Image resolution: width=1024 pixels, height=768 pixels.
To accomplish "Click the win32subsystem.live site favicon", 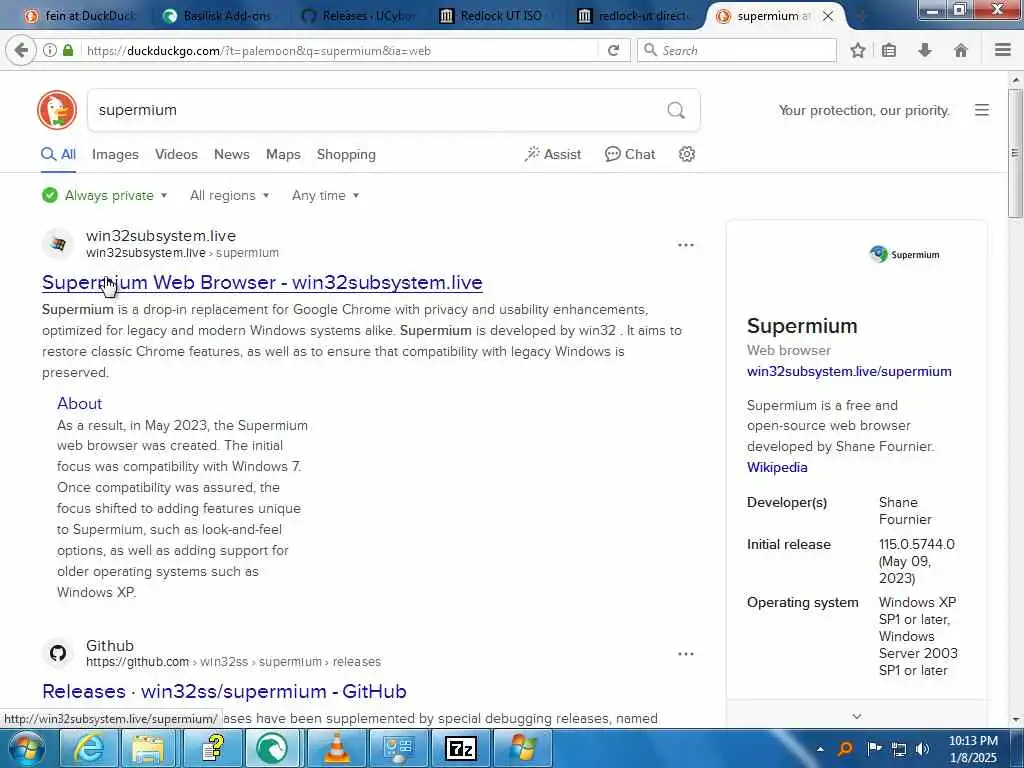I will [58, 244].
